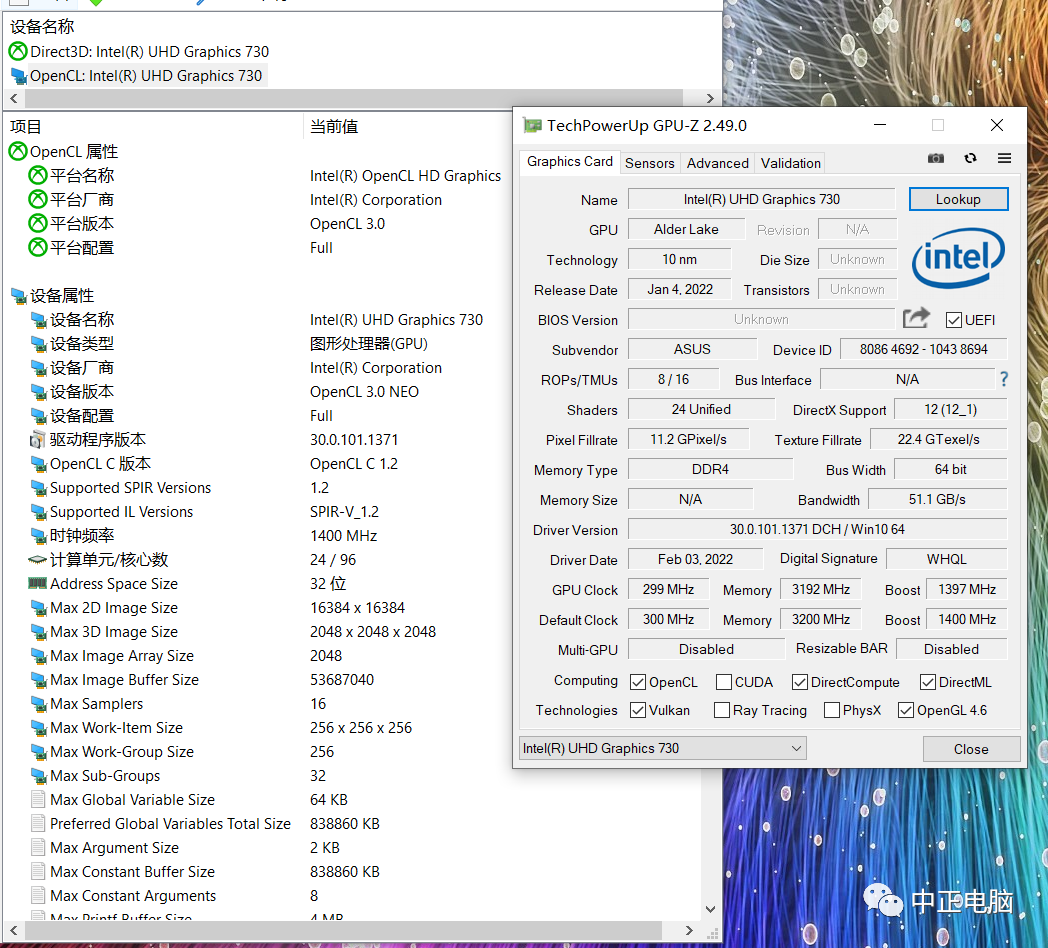Click the device list left scroll arrow
The height and width of the screenshot is (948, 1048).
coord(14,99)
